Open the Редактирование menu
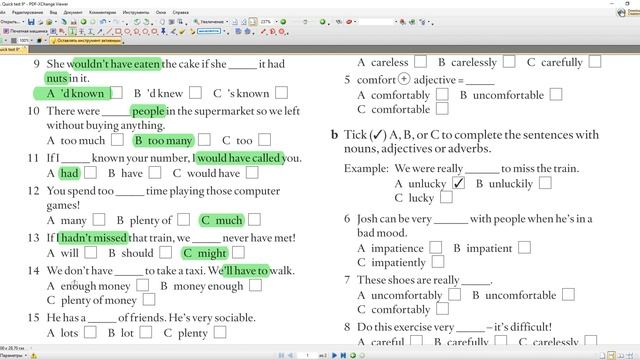The image size is (640, 360). click(x=27, y=13)
